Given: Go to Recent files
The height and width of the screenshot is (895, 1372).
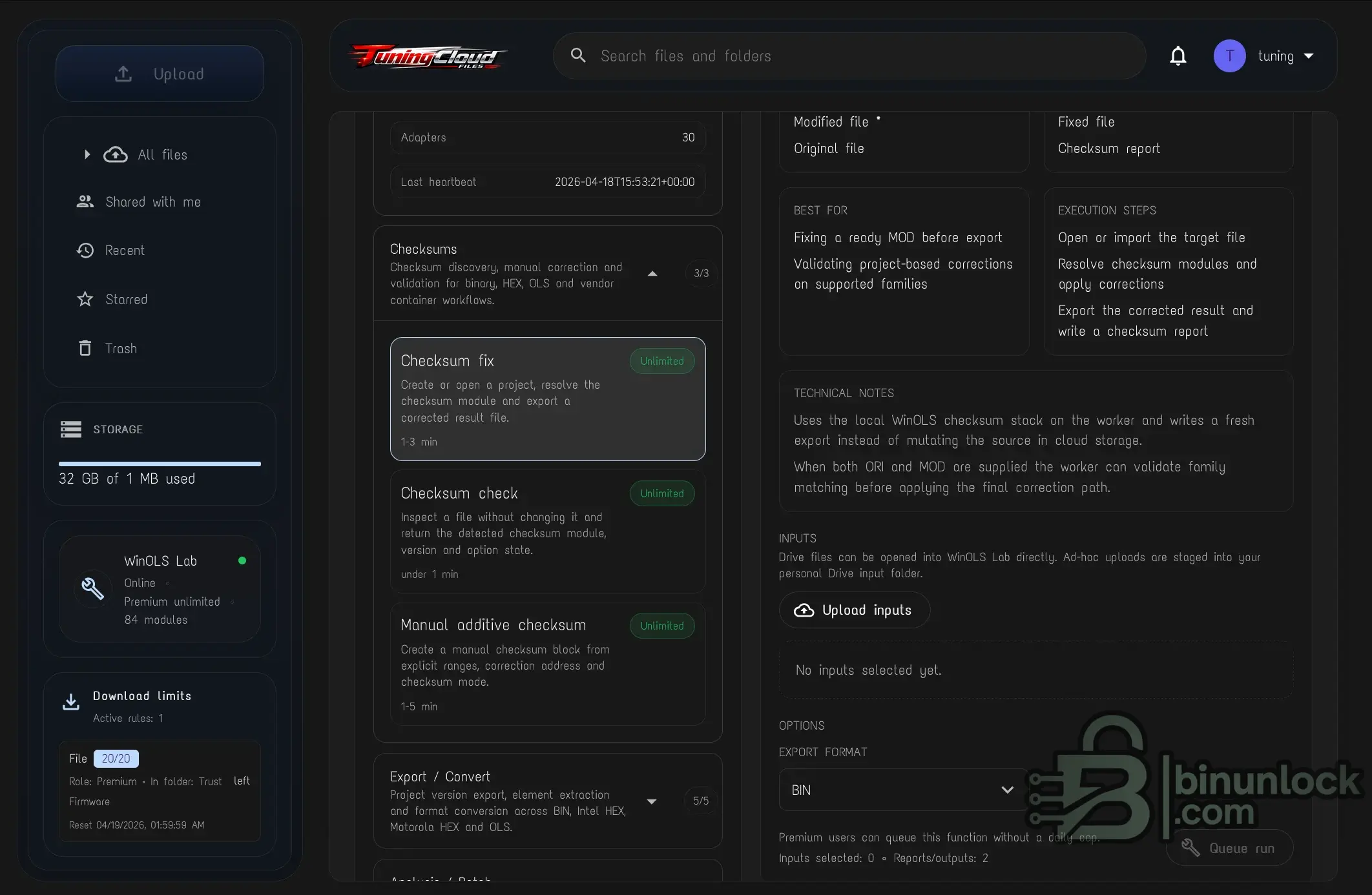Looking at the screenshot, I should click(125, 251).
